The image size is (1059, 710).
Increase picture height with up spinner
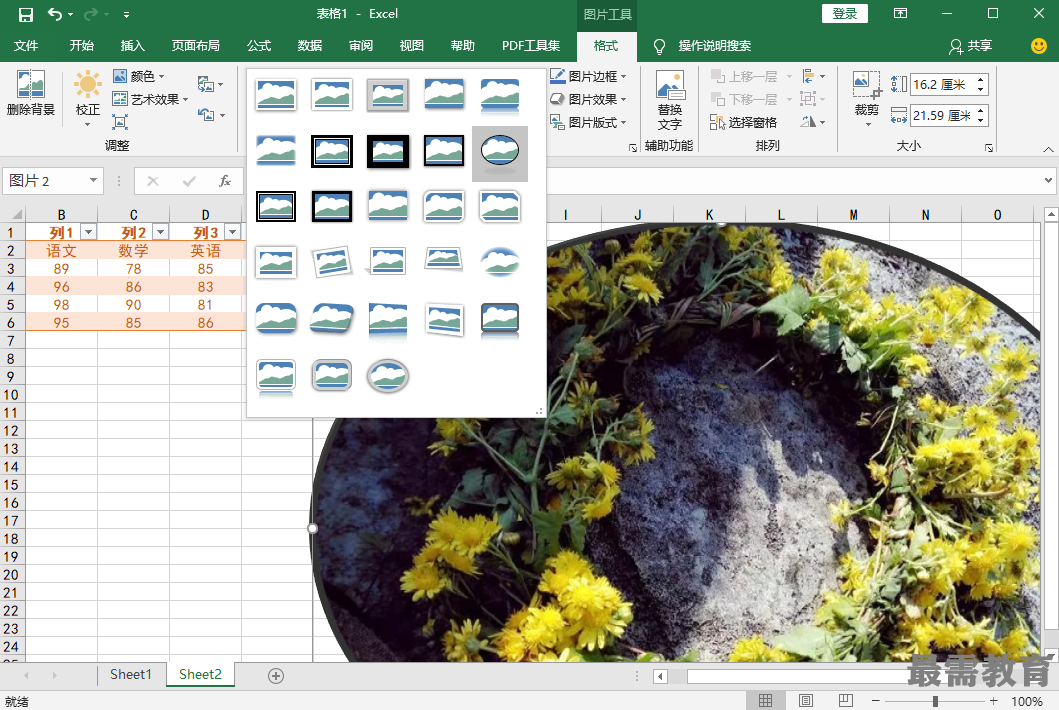[981, 80]
